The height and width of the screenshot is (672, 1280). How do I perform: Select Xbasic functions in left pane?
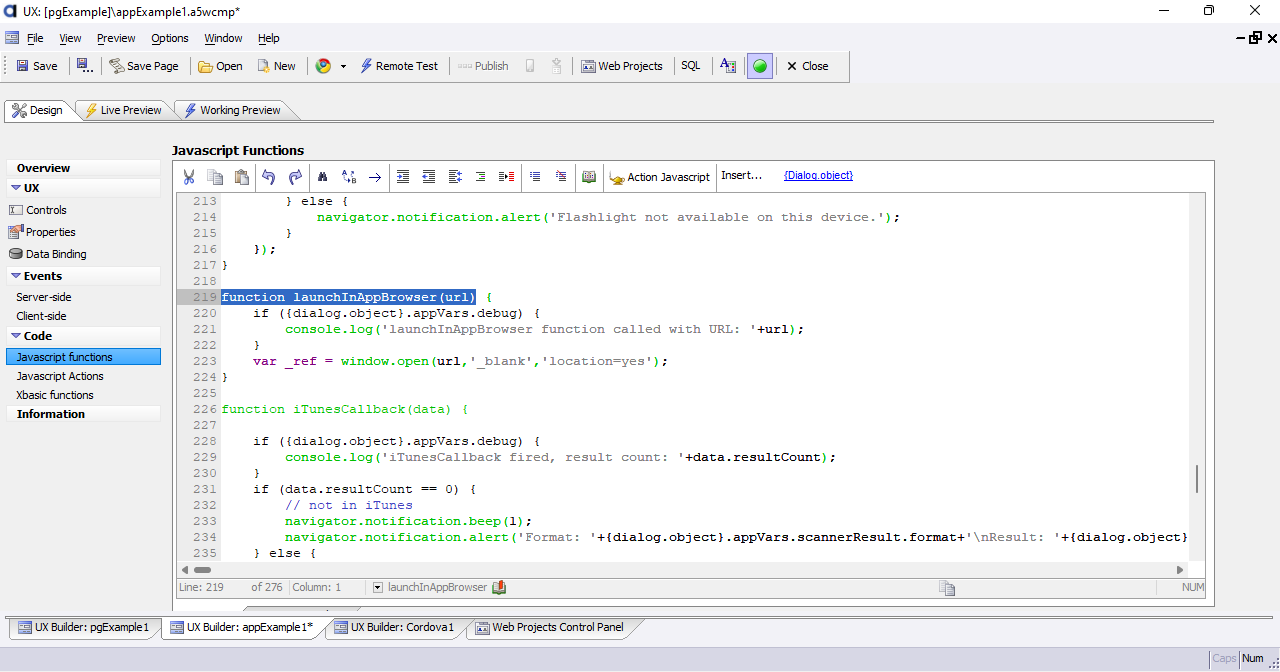point(55,395)
